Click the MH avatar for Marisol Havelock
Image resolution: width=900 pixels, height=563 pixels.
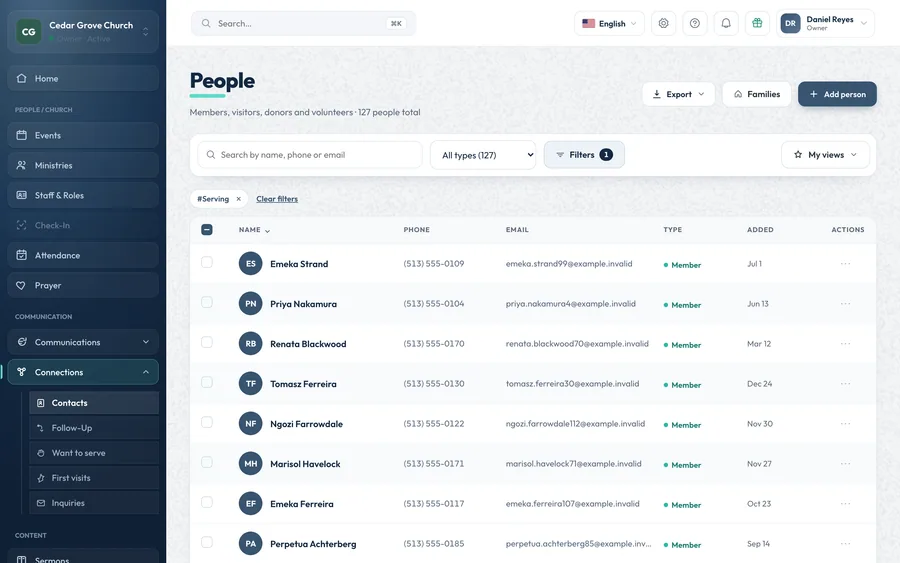coord(251,464)
